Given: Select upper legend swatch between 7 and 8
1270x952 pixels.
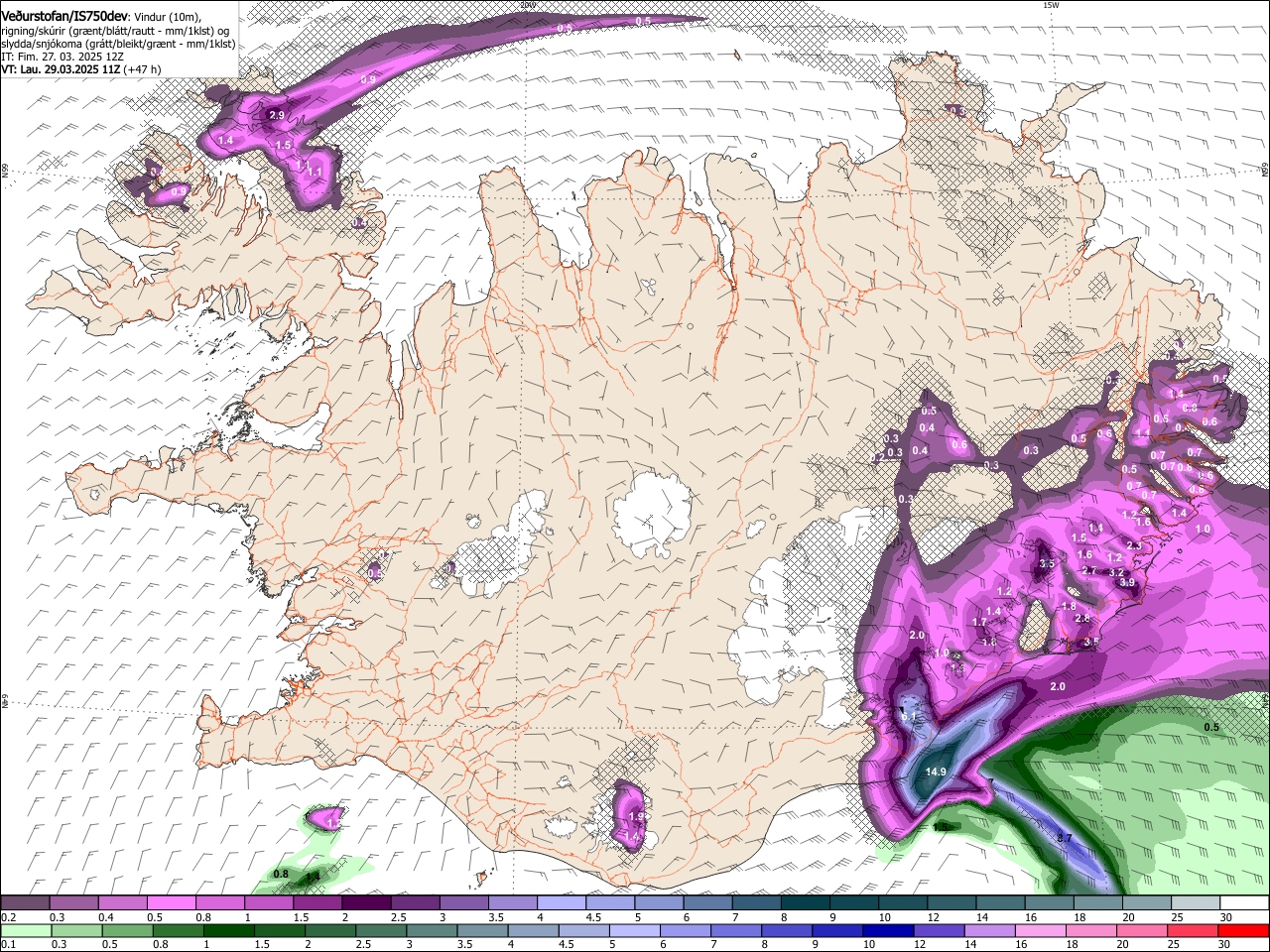Looking at the screenshot, I should tap(757, 903).
